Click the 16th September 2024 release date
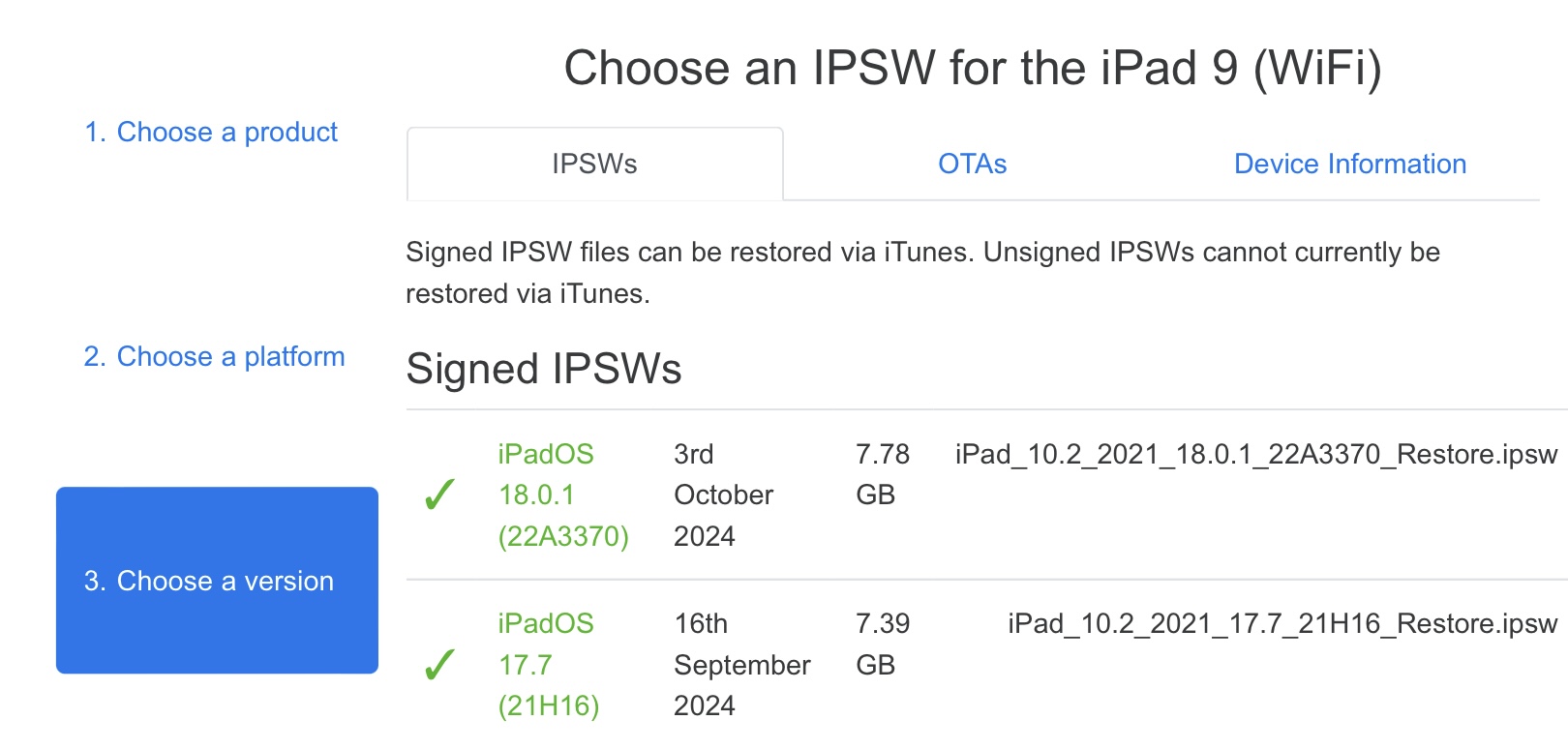 click(x=741, y=665)
